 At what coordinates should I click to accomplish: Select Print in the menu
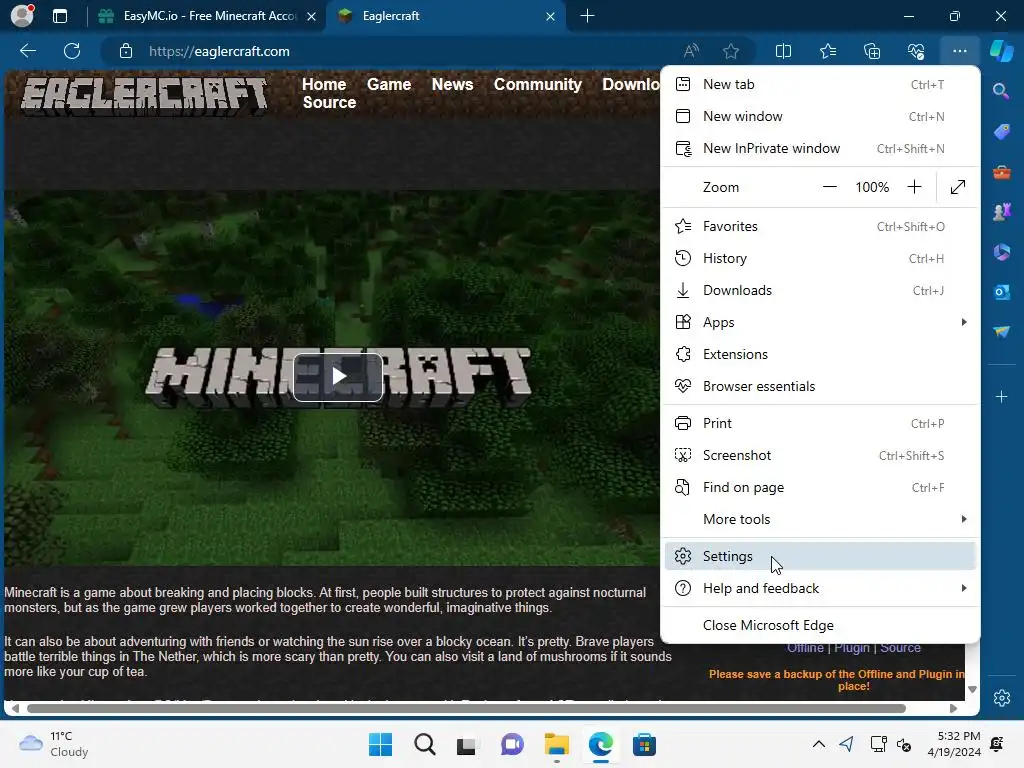(x=820, y=423)
